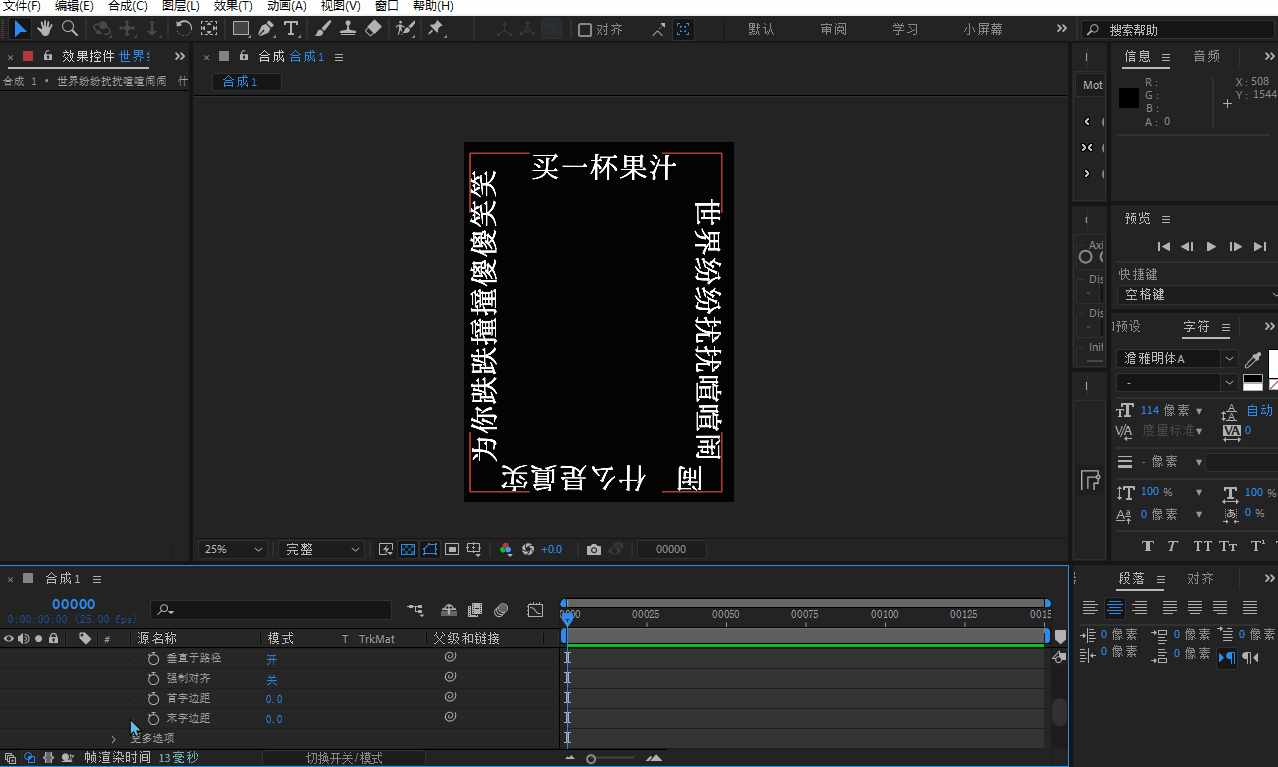Select the Roto Brush tool

coord(404,28)
